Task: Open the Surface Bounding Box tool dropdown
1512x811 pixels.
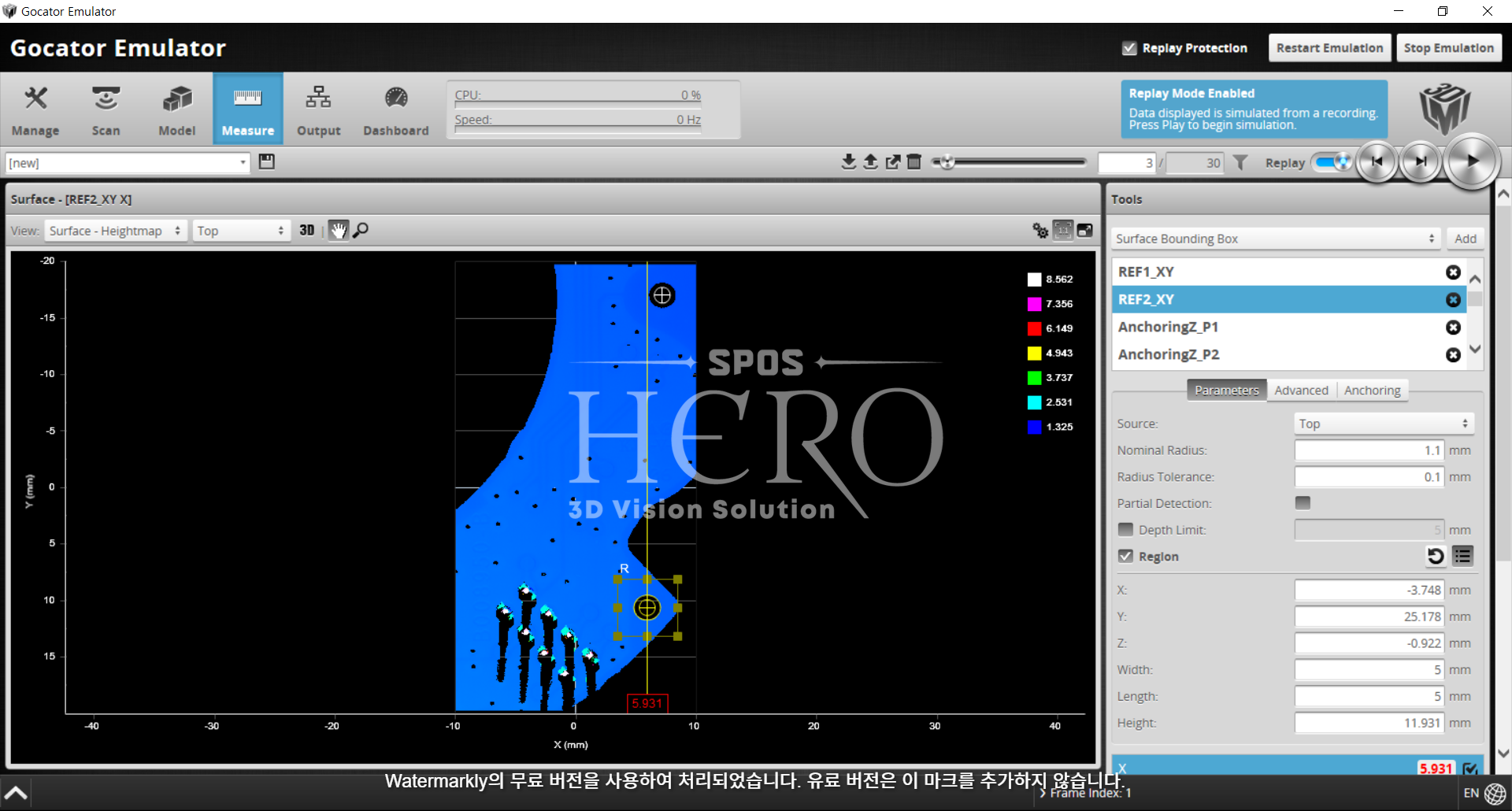Action: [x=1276, y=239]
